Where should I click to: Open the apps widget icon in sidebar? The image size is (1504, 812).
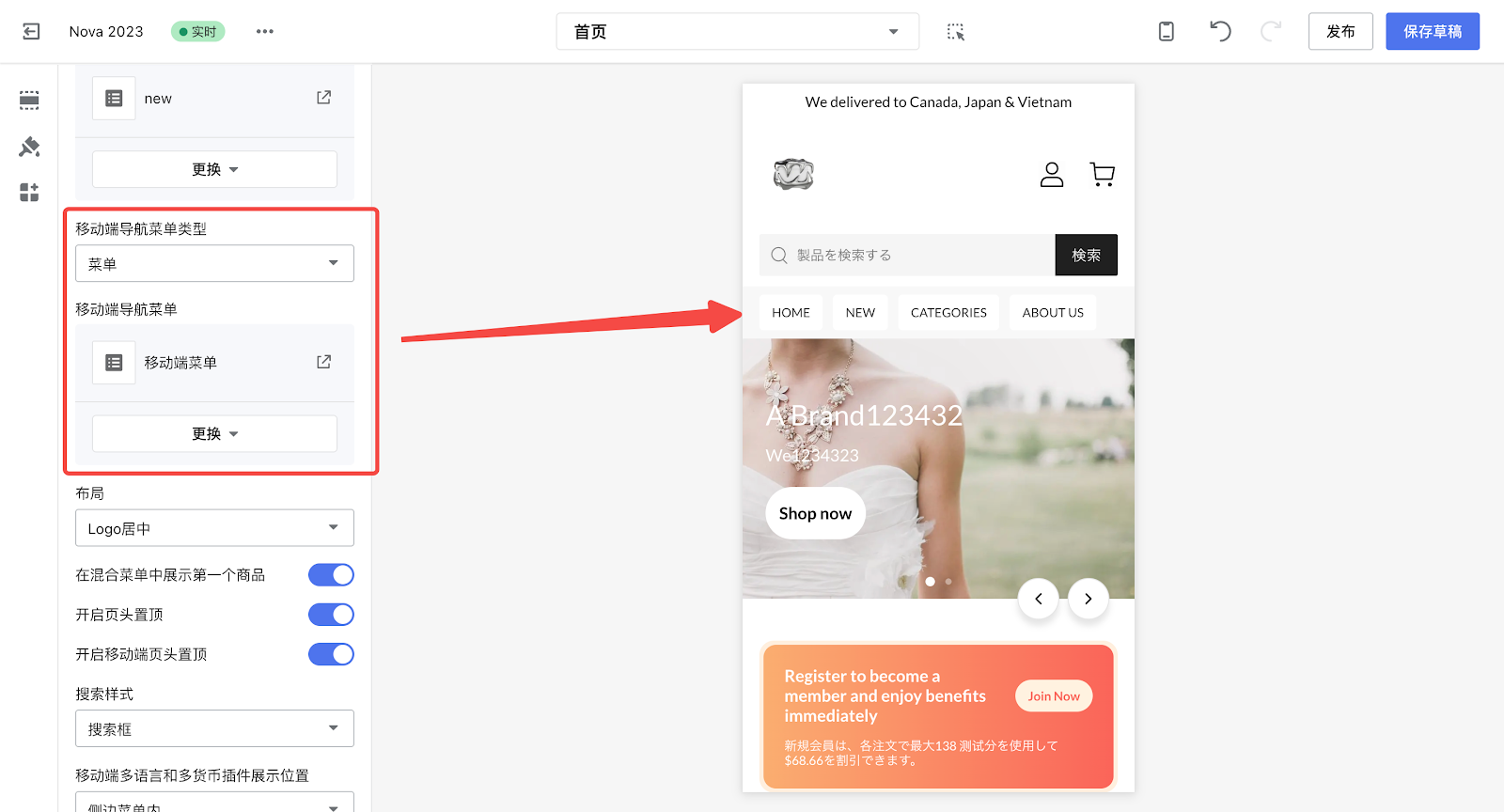[29, 193]
